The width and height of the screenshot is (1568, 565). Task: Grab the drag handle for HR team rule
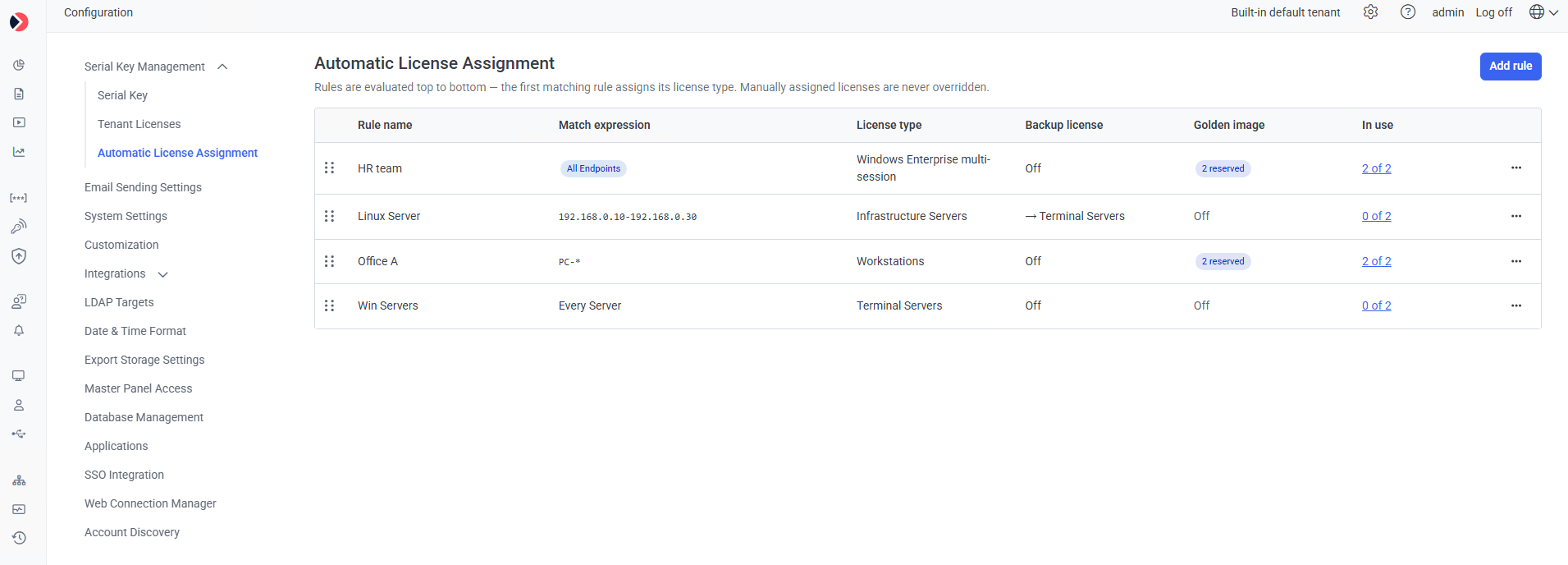[x=329, y=168]
